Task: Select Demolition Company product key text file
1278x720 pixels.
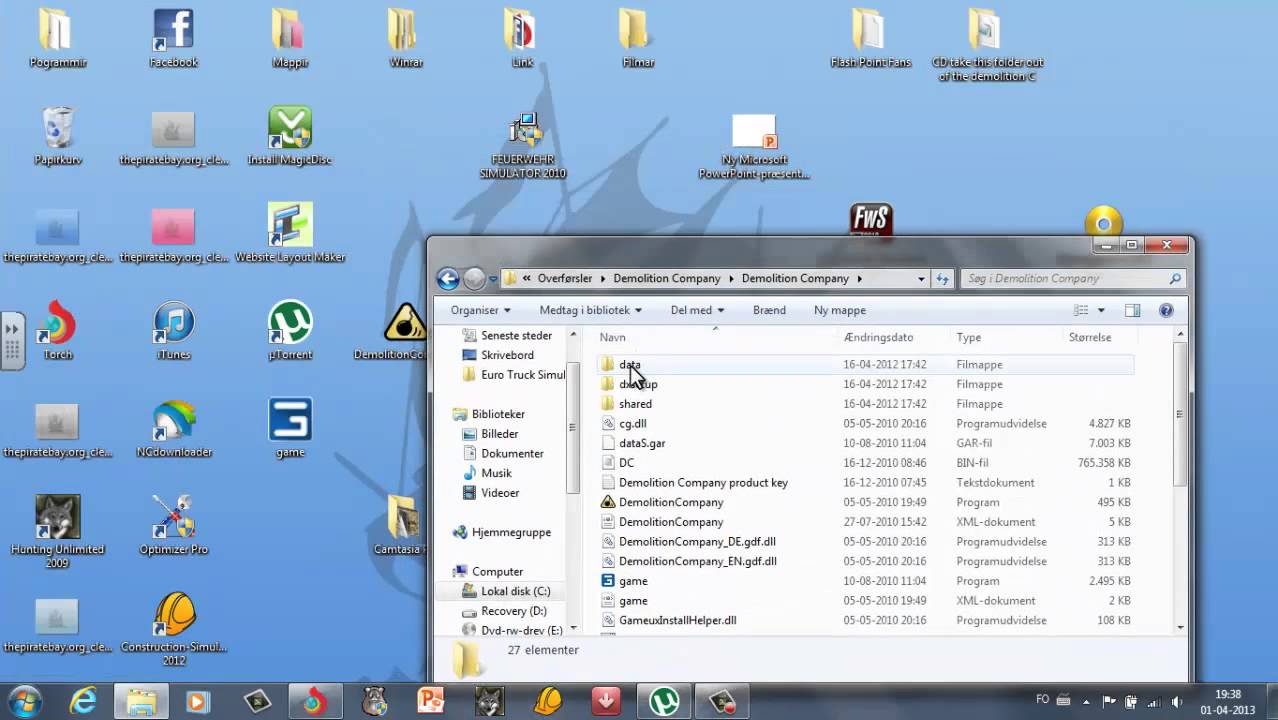Action: tap(694, 483)
